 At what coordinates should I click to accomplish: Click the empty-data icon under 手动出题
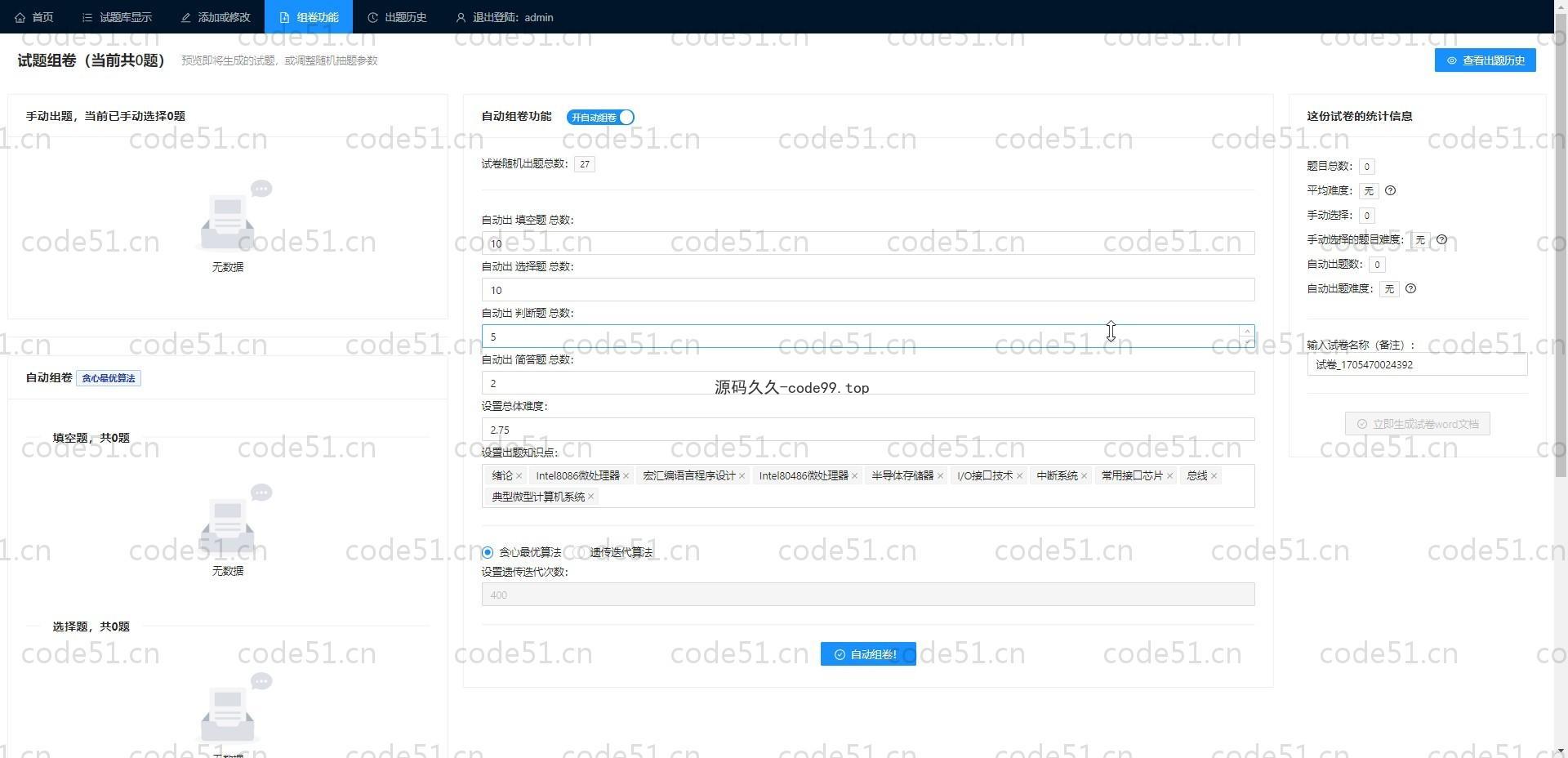(x=233, y=216)
